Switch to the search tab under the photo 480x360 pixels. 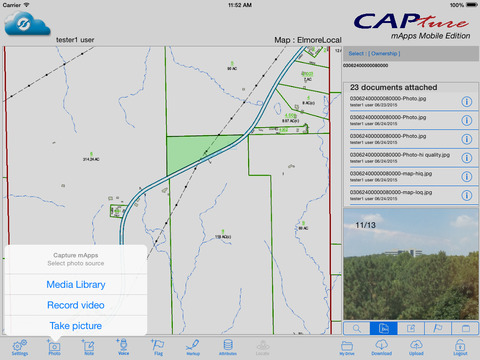[357, 328]
